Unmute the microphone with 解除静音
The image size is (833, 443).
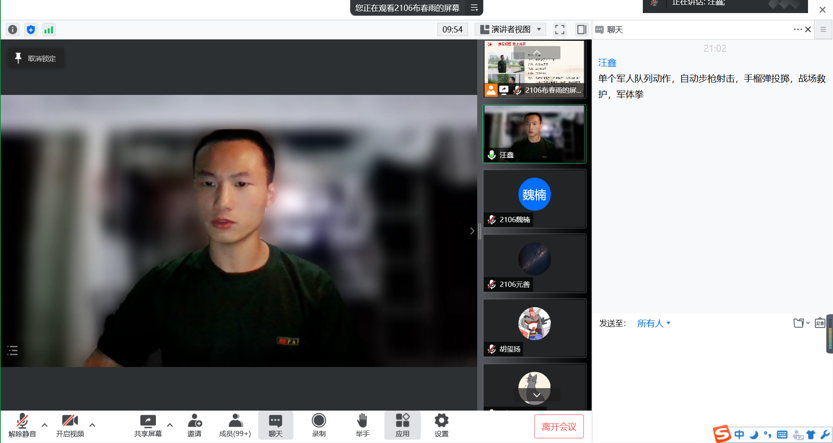(21, 425)
